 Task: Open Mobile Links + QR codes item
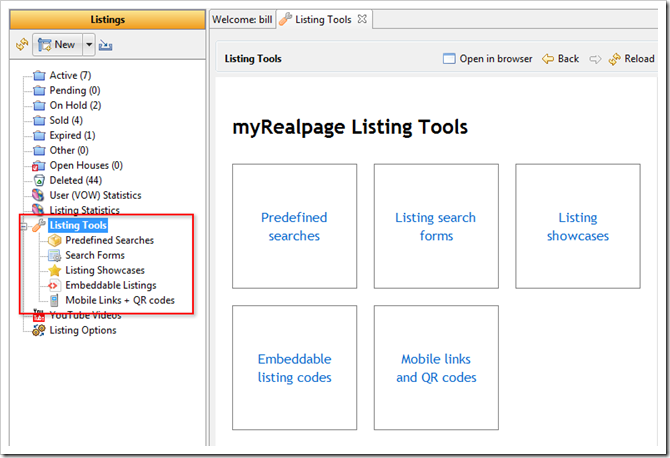coord(120,300)
